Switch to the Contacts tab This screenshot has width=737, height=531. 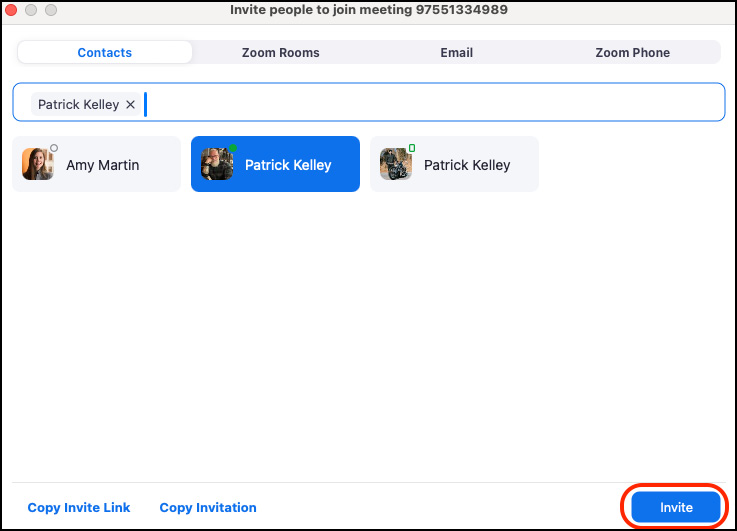104,52
